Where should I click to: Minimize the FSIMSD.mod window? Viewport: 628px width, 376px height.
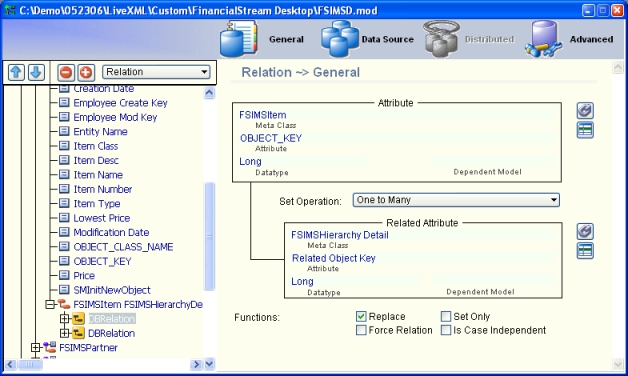coord(588,10)
